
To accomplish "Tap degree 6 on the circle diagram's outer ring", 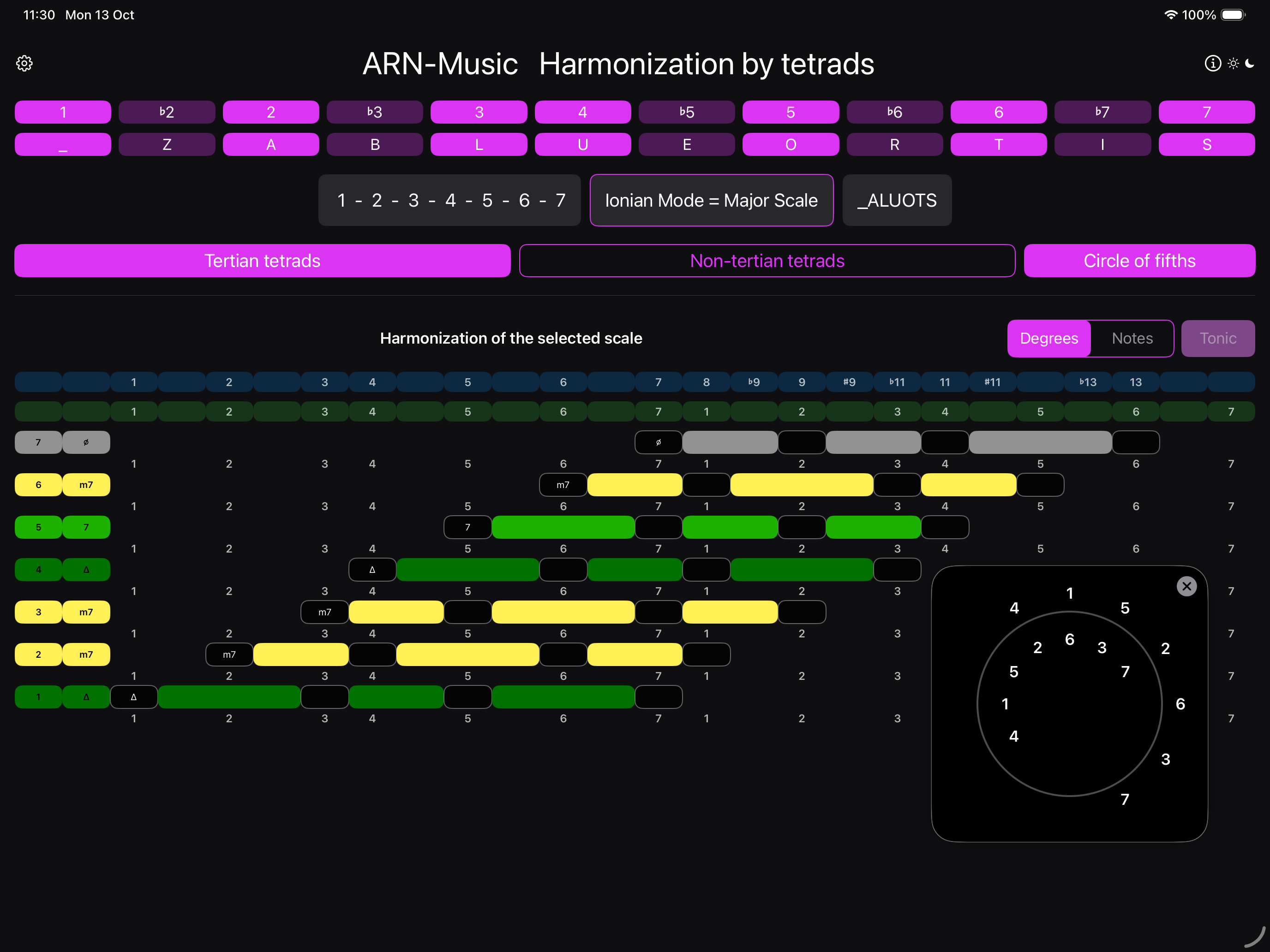I will pos(1180,703).
